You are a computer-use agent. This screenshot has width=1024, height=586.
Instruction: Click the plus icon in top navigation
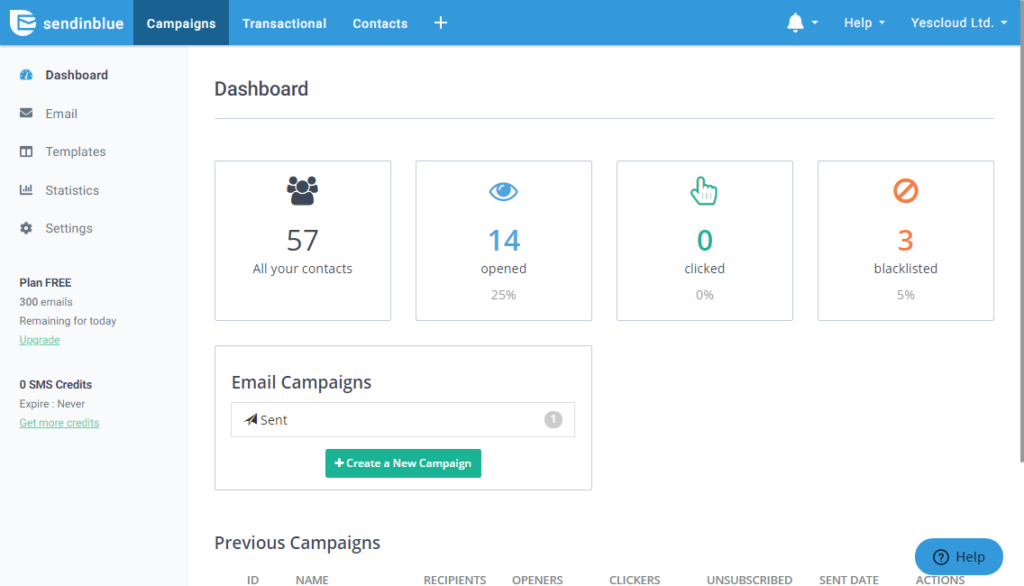441,23
